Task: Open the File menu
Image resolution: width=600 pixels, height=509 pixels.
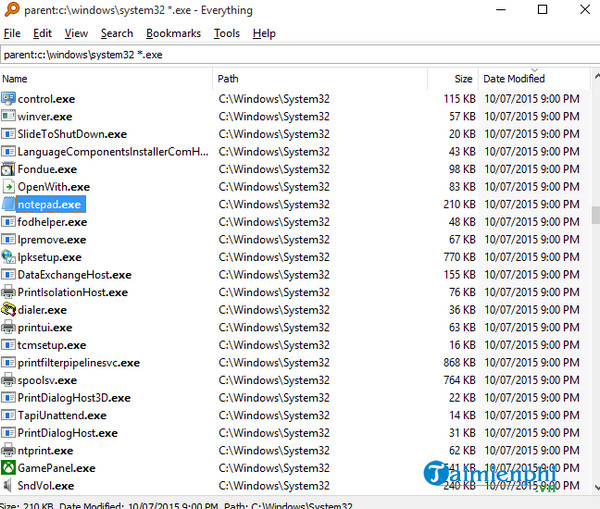Action: pyautogui.click(x=12, y=33)
